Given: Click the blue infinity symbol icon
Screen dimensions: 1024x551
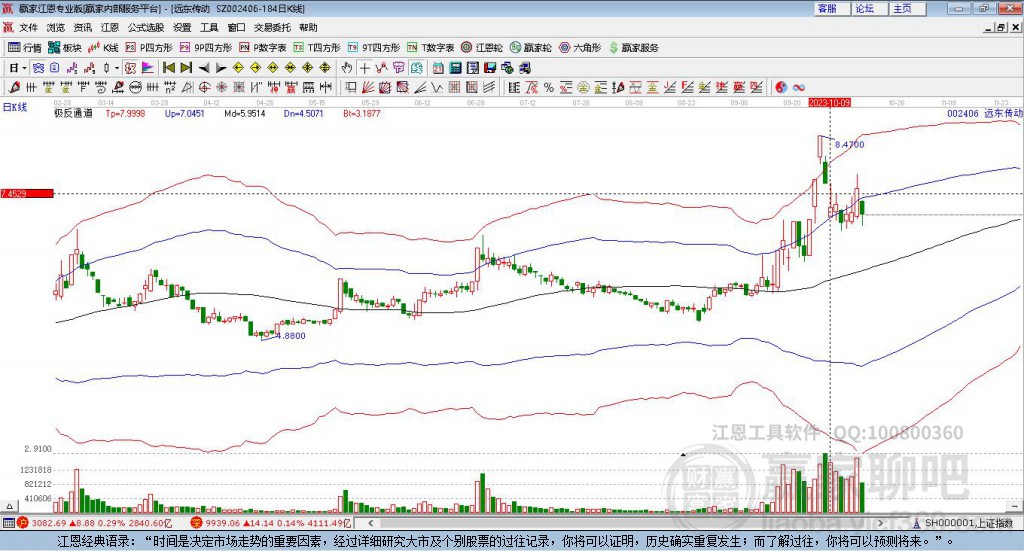Looking at the screenshot, I should click(799, 87).
